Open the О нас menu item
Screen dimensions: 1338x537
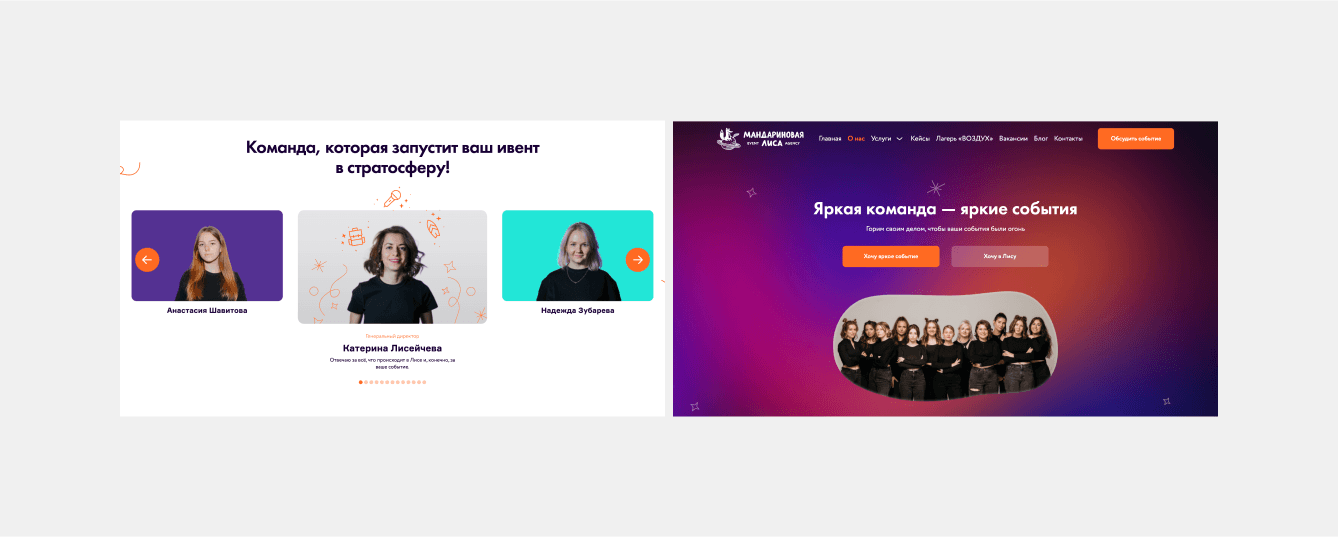856,139
